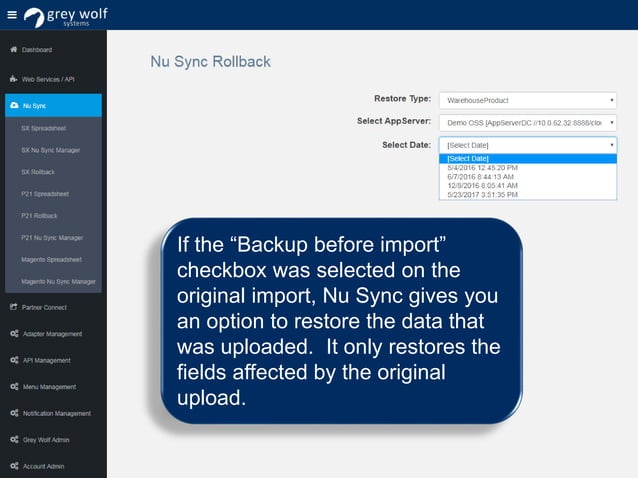Open Web Services / API menu label
The image size is (638, 478).
(x=48, y=79)
